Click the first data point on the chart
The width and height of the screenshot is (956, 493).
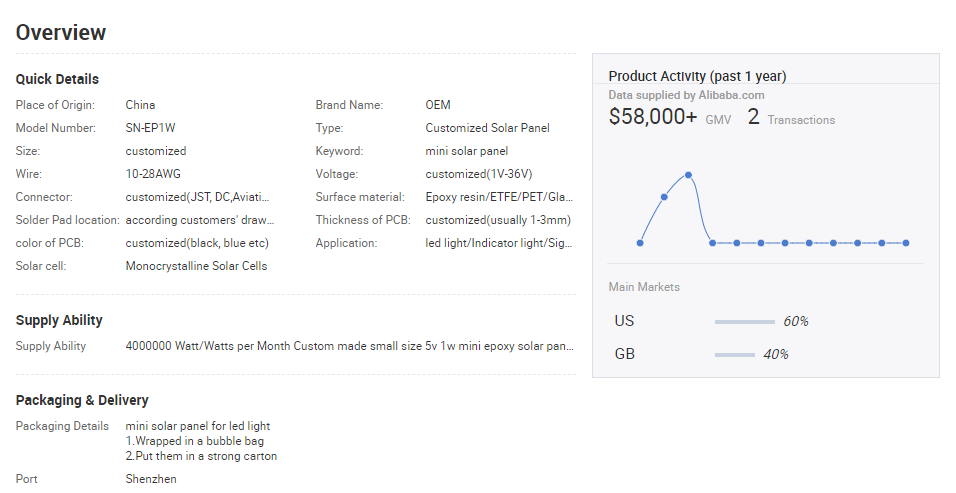coord(640,243)
